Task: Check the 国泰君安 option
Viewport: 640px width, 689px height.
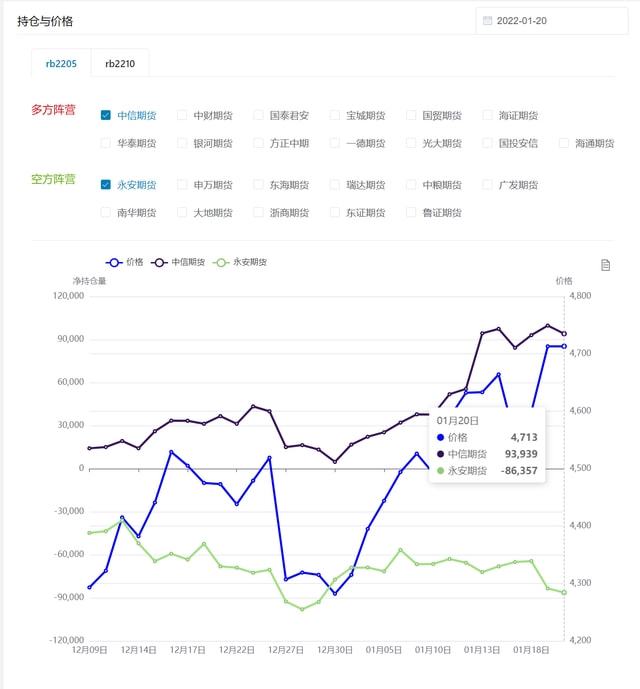Action: click(x=258, y=115)
